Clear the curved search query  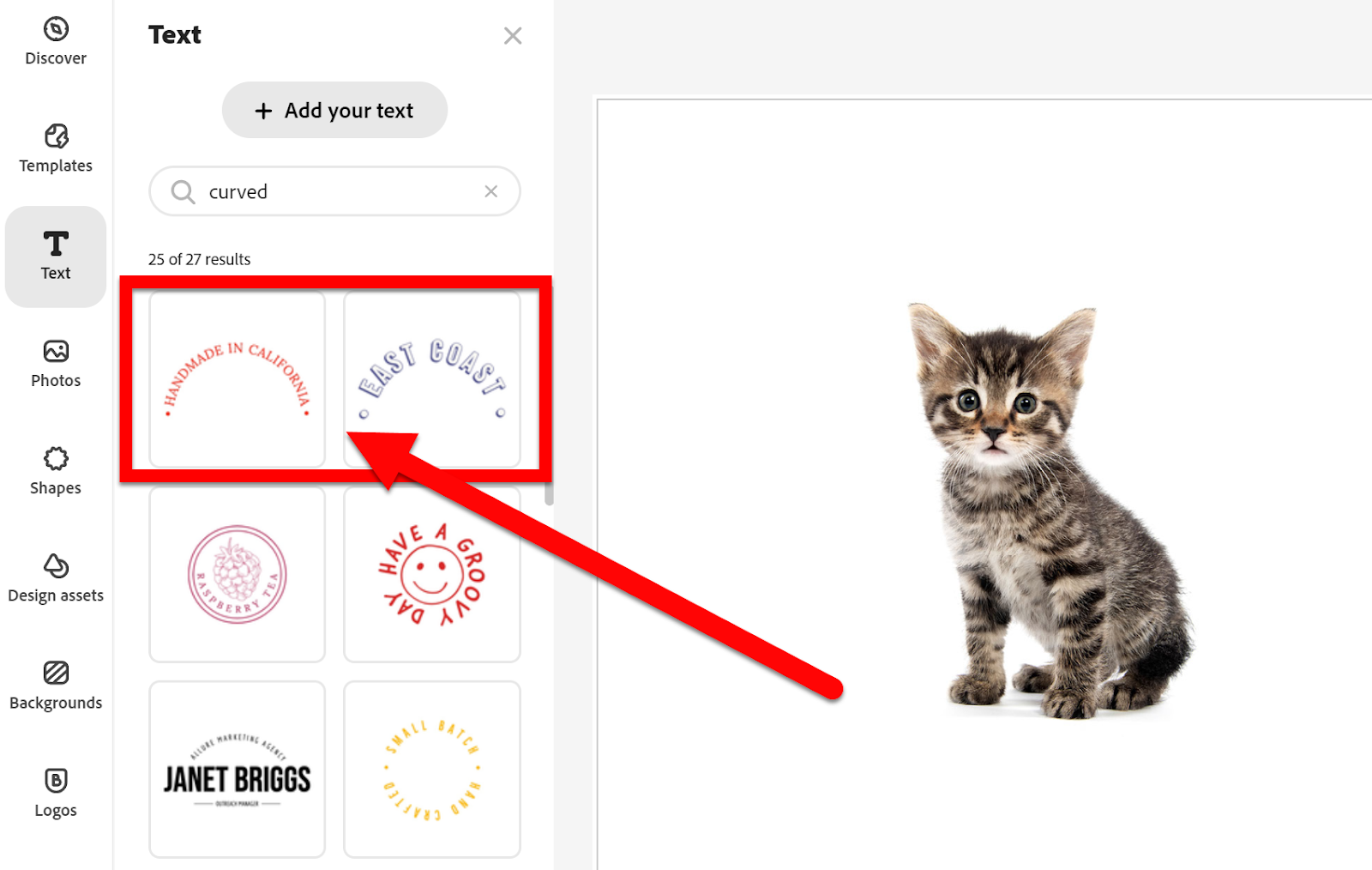(x=490, y=191)
